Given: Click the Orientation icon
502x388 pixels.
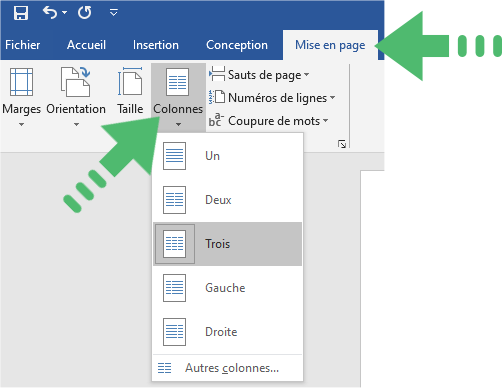Looking at the screenshot, I should coord(76,82).
